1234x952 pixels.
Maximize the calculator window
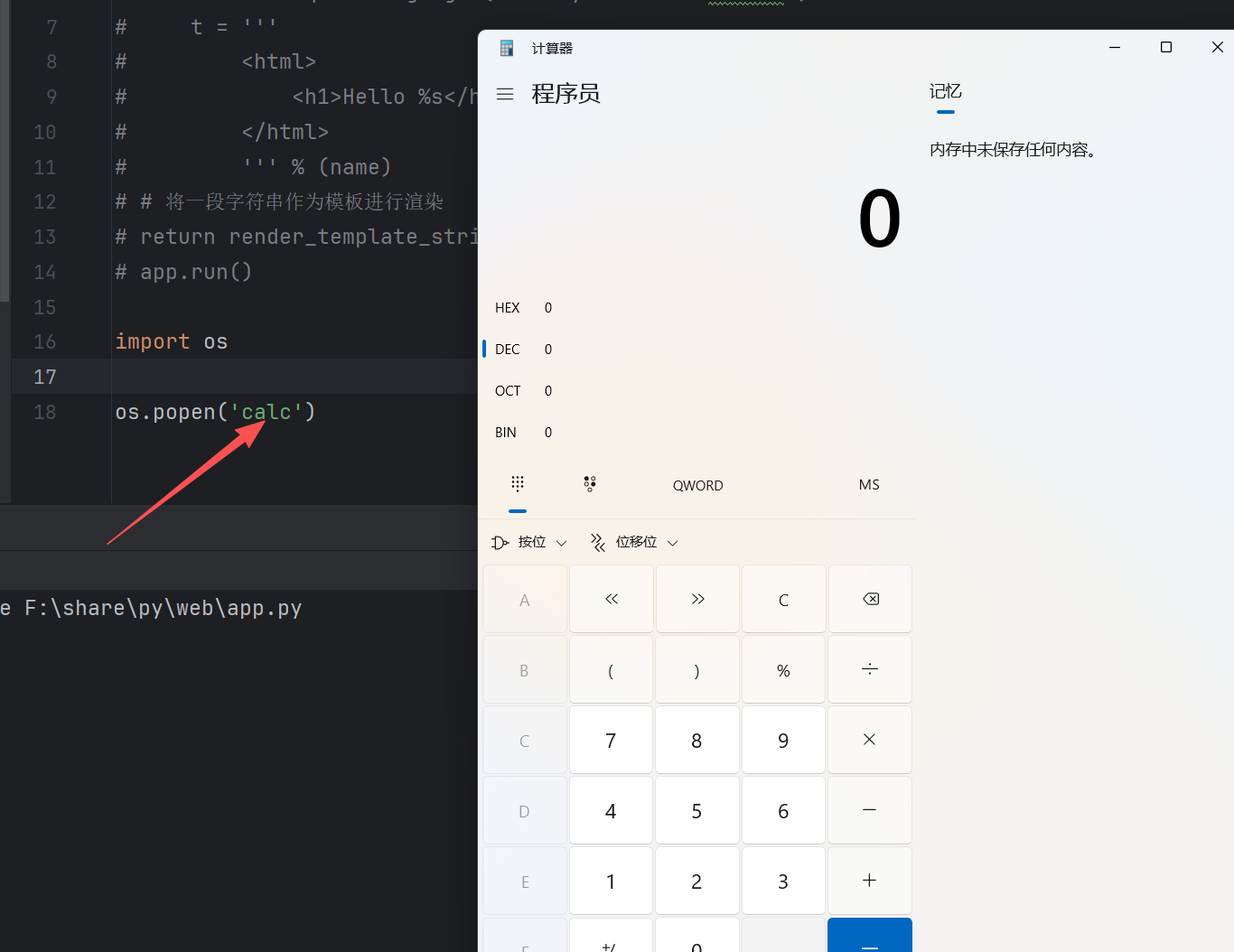tap(1166, 47)
